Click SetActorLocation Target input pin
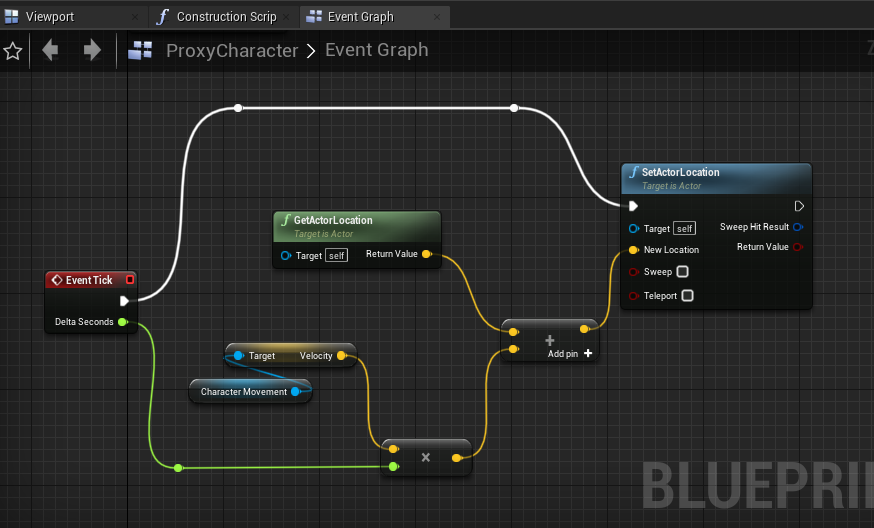This screenshot has width=874, height=528. (x=634, y=229)
